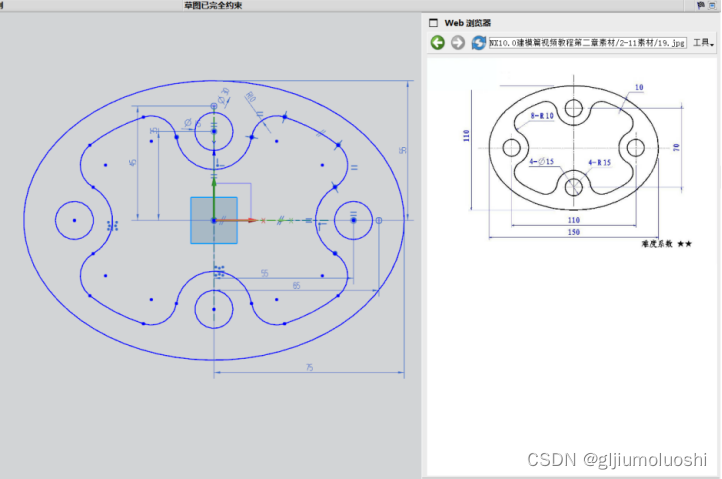Click the flag icon in the top status bar
The width and height of the screenshot is (722, 479).
701,5
